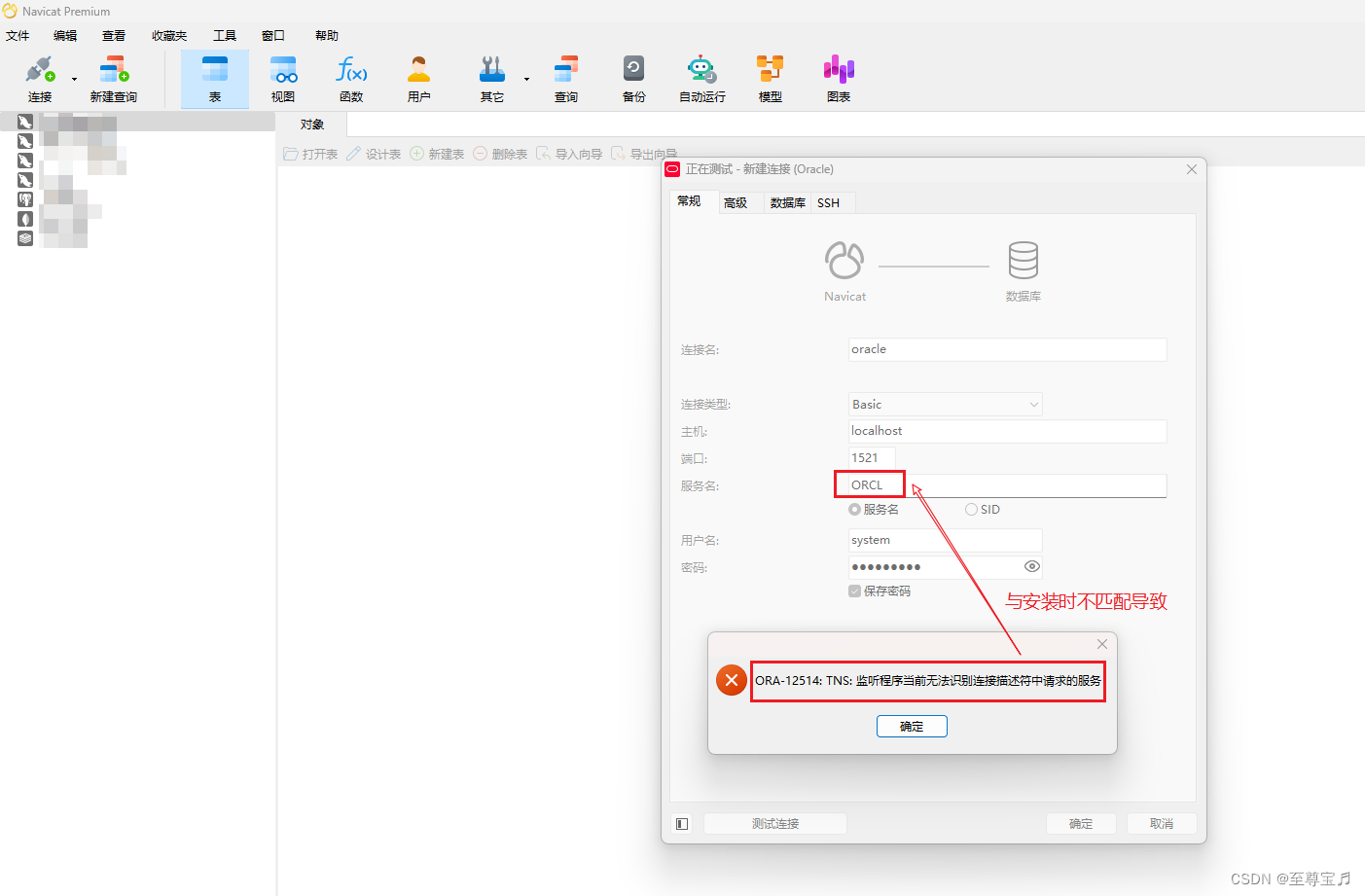The image size is (1365, 896).
Task: Click the service name field containing ORCL
Action: pos(1007,485)
